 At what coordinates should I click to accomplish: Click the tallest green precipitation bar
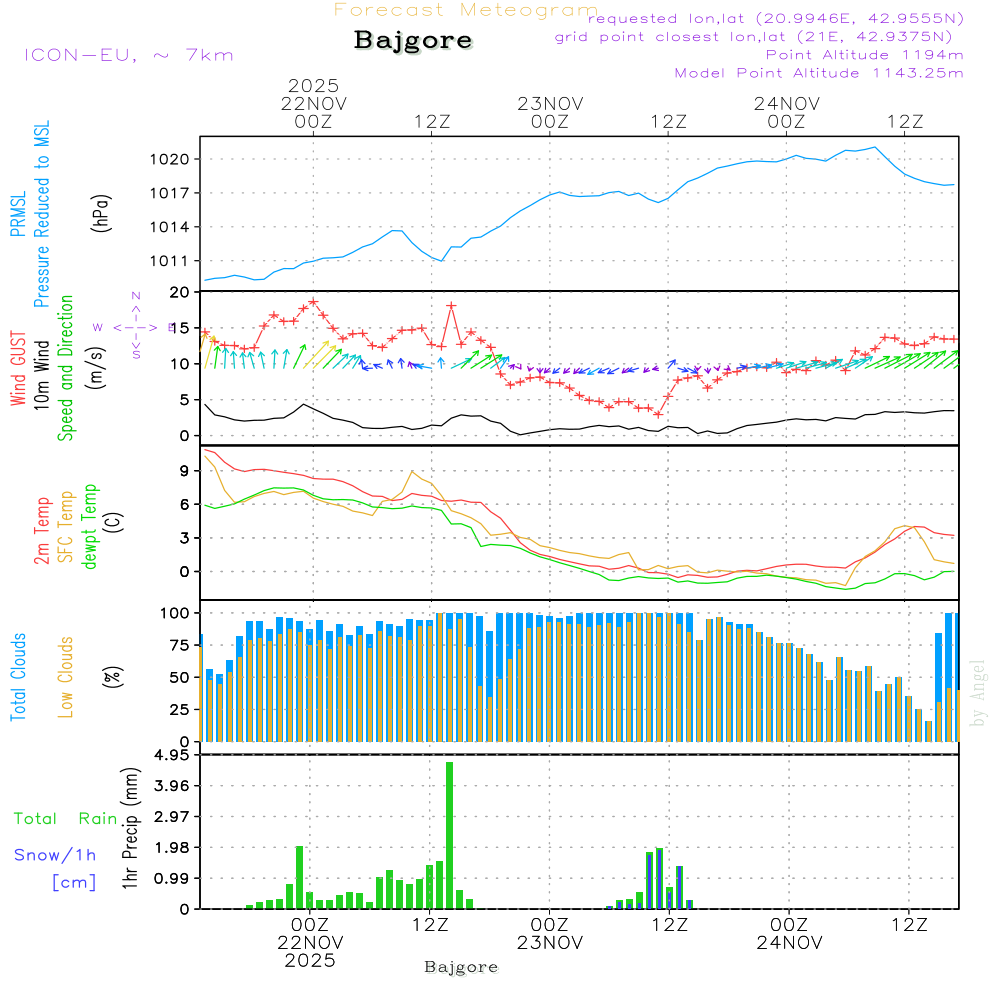click(450, 835)
